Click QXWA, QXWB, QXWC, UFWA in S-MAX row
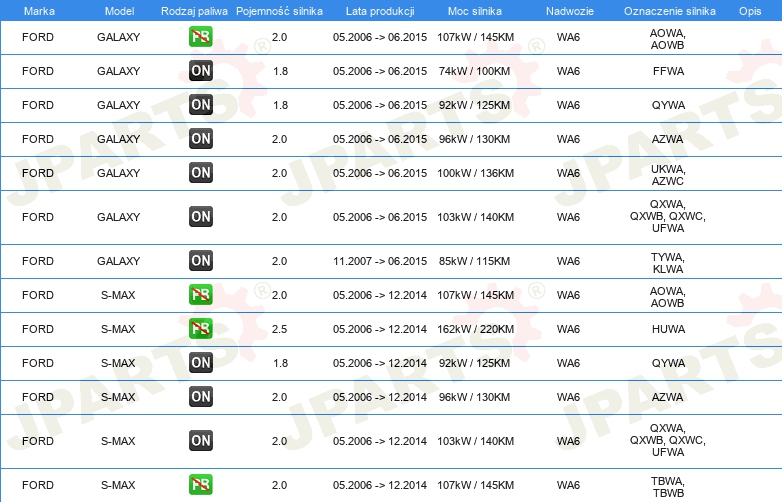782x502 pixels. point(668,440)
